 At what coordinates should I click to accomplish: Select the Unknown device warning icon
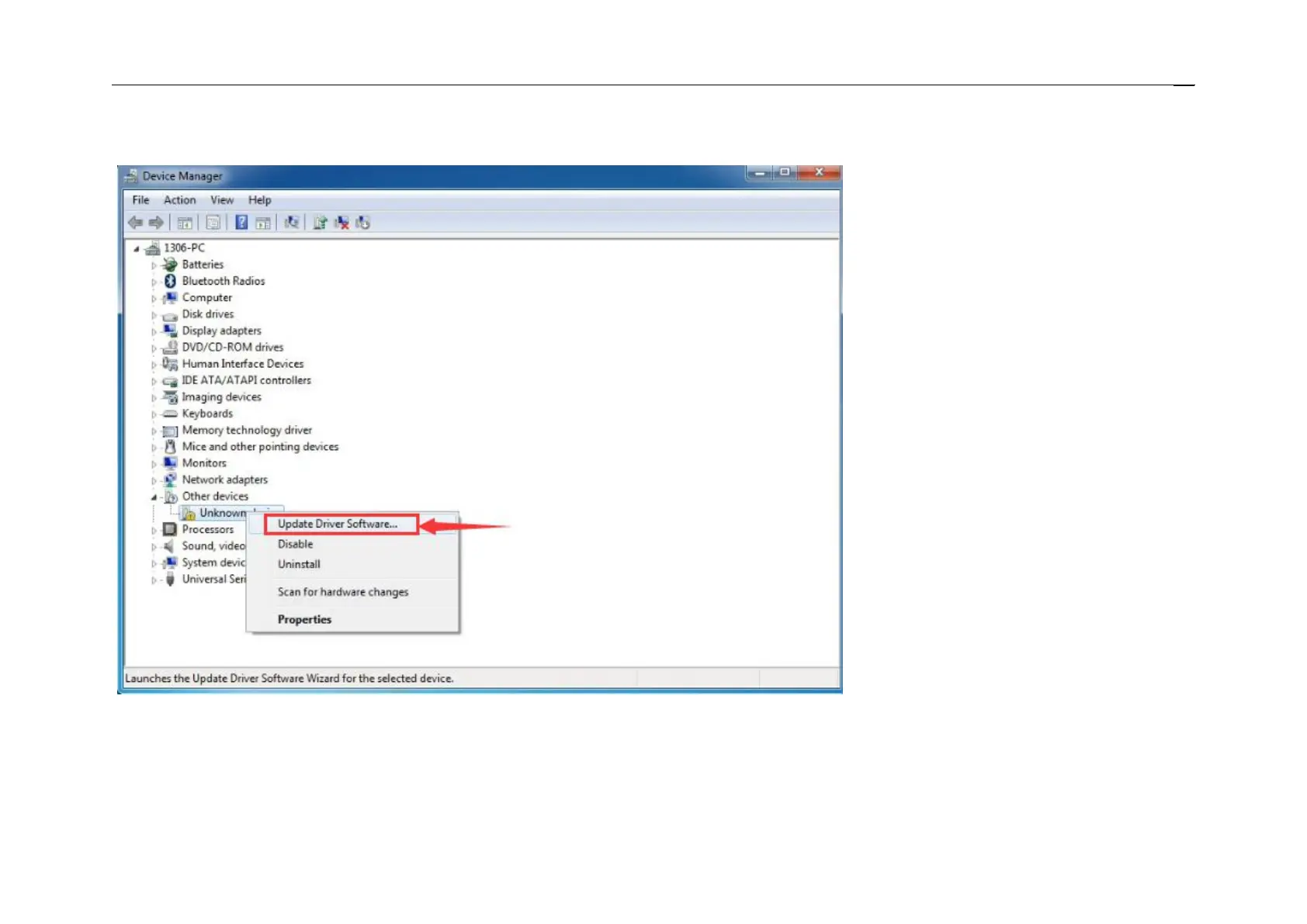pyautogui.click(x=188, y=513)
